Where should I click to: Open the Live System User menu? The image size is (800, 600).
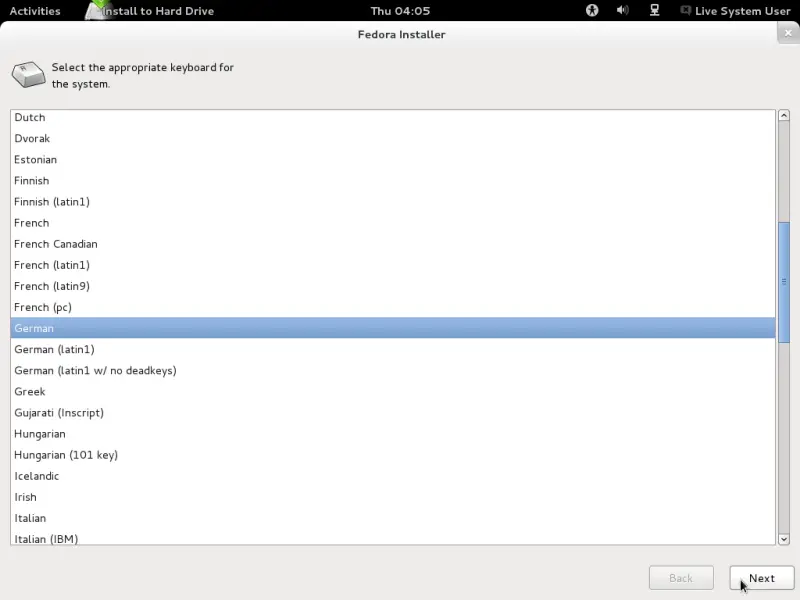pyautogui.click(x=735, y=11)
